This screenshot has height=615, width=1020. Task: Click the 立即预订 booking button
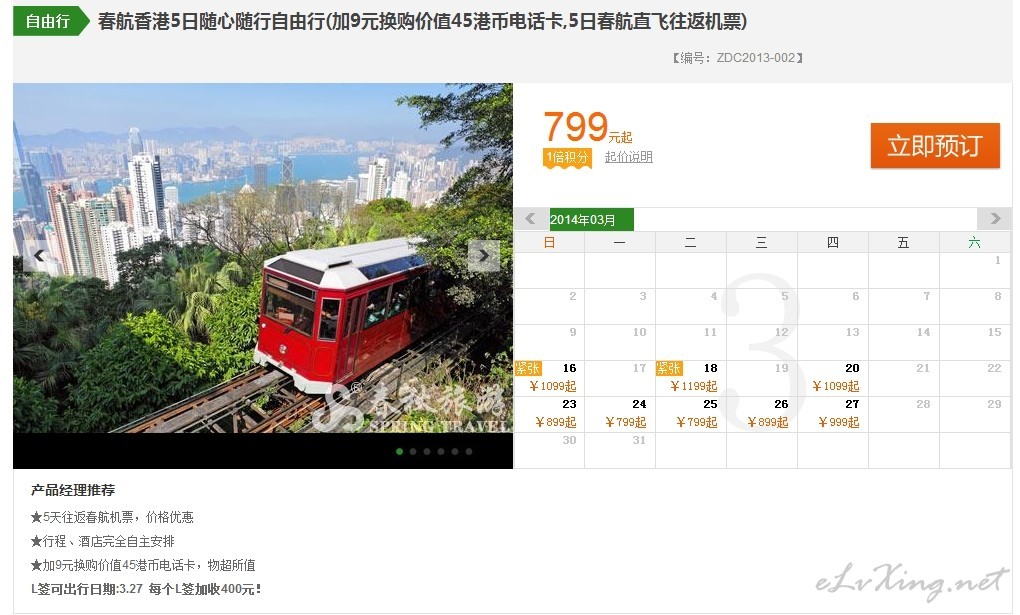pyautogui.click(x=935, y=146)
